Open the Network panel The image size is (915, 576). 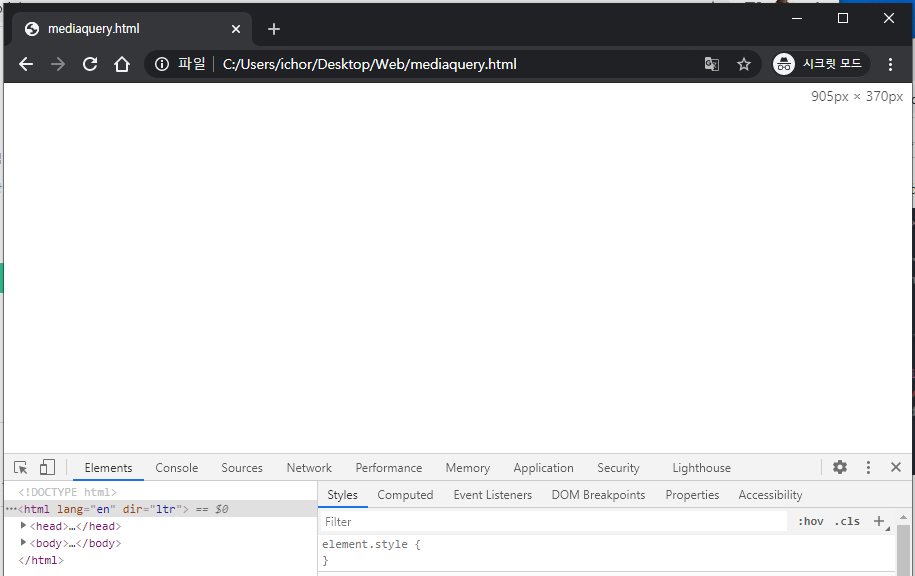point(309,468)
